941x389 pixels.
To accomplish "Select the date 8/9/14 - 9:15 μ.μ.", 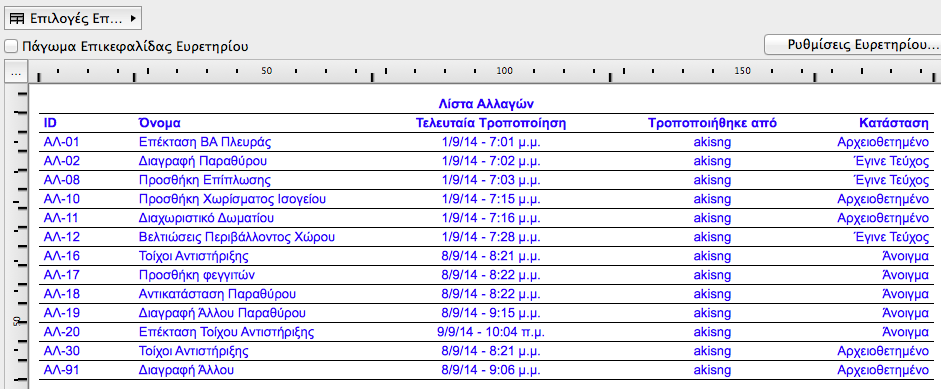I will [x=491, y=313].
